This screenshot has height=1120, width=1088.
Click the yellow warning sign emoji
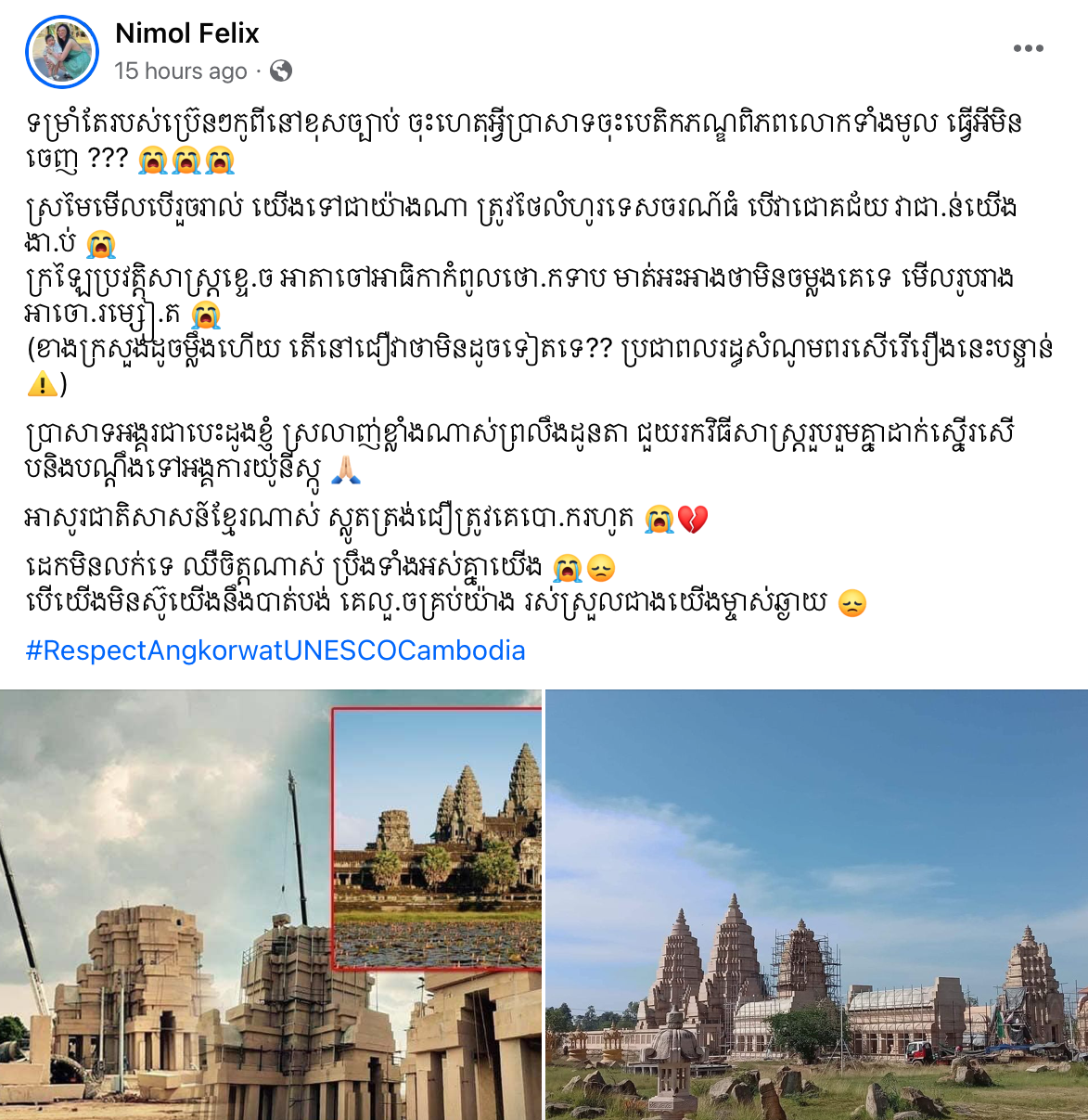[42, 383]
